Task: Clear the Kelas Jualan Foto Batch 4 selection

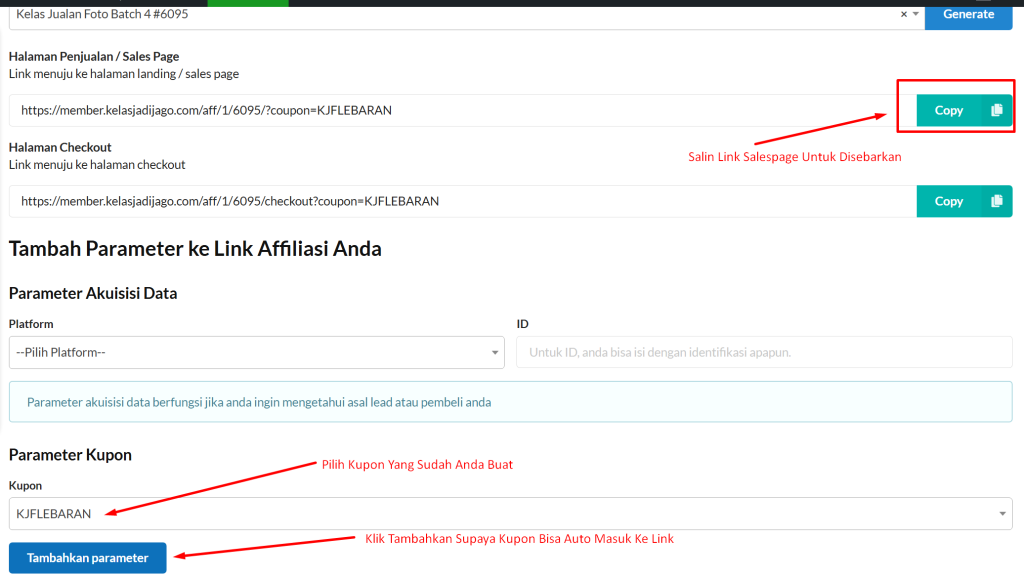Action: pyautogui.click(x=904, y=14)
